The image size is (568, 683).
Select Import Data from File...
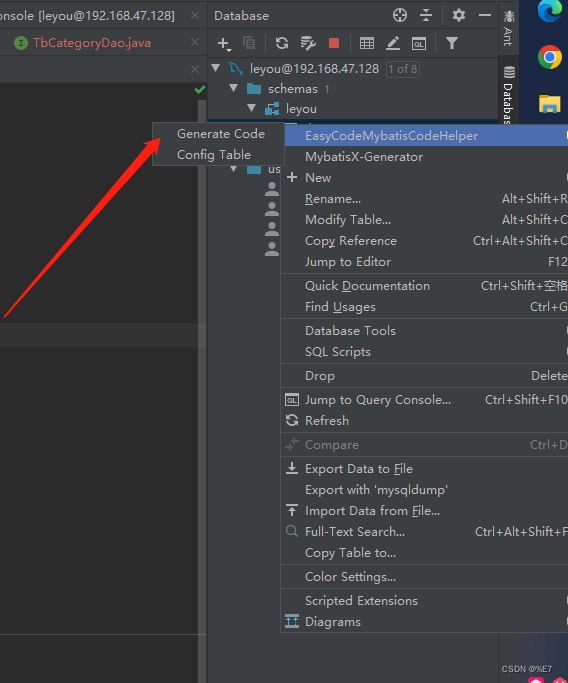pyautogui.click(x=424, y=511)
